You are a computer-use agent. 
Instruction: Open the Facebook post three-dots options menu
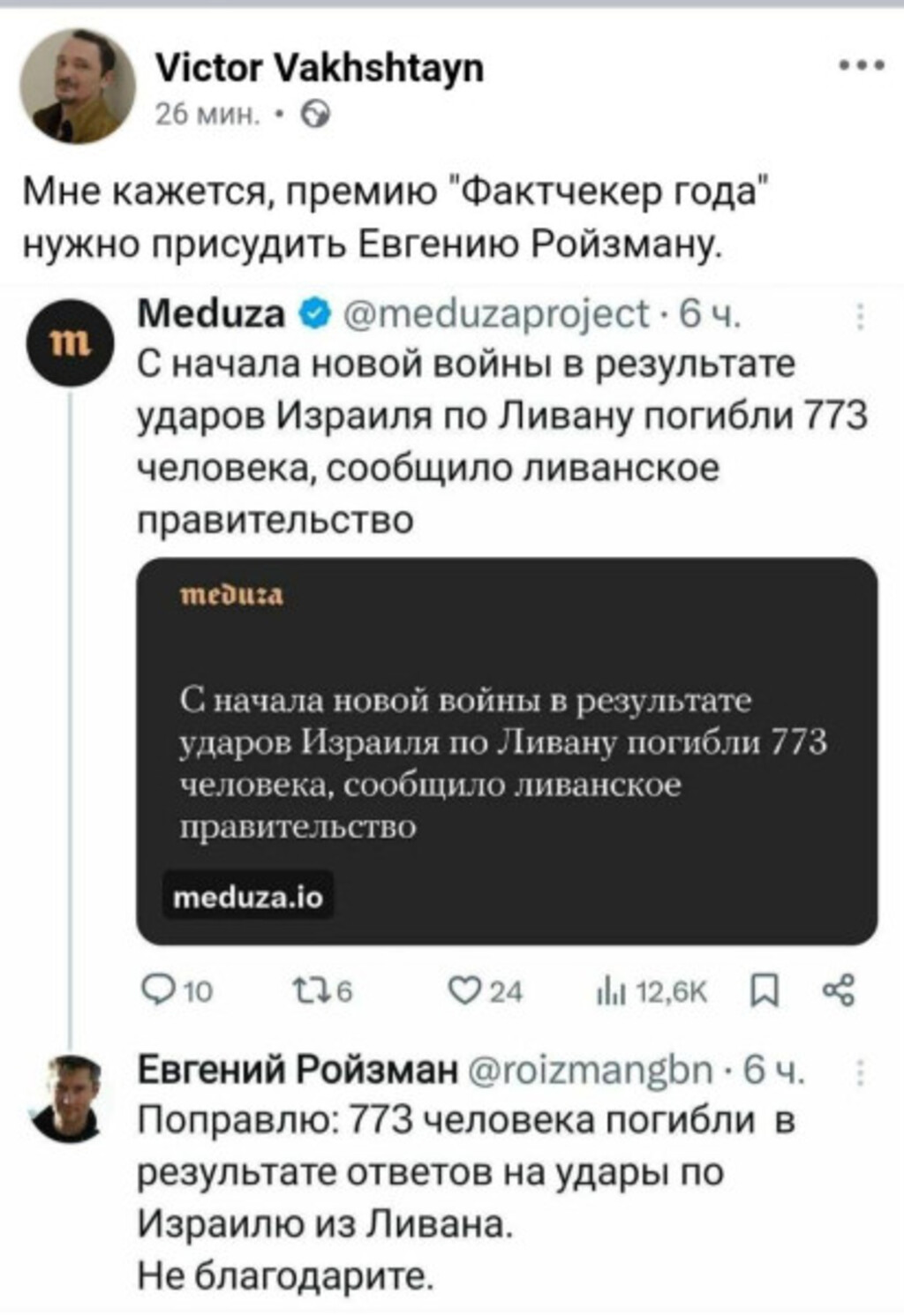click(861, 65)
